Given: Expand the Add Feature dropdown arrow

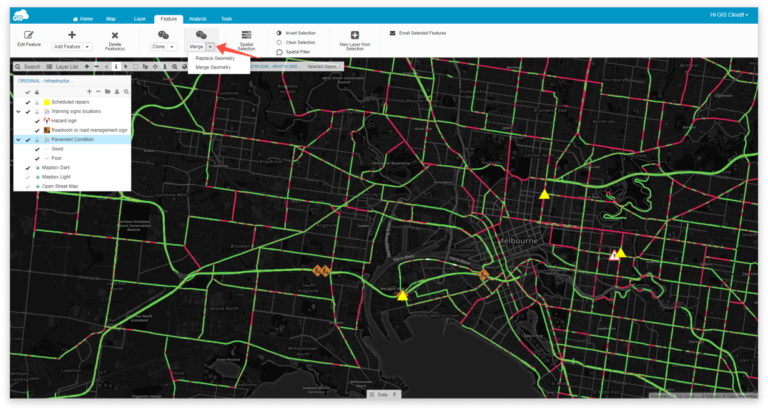Looking at the screenshot, I should coord(87,47).
